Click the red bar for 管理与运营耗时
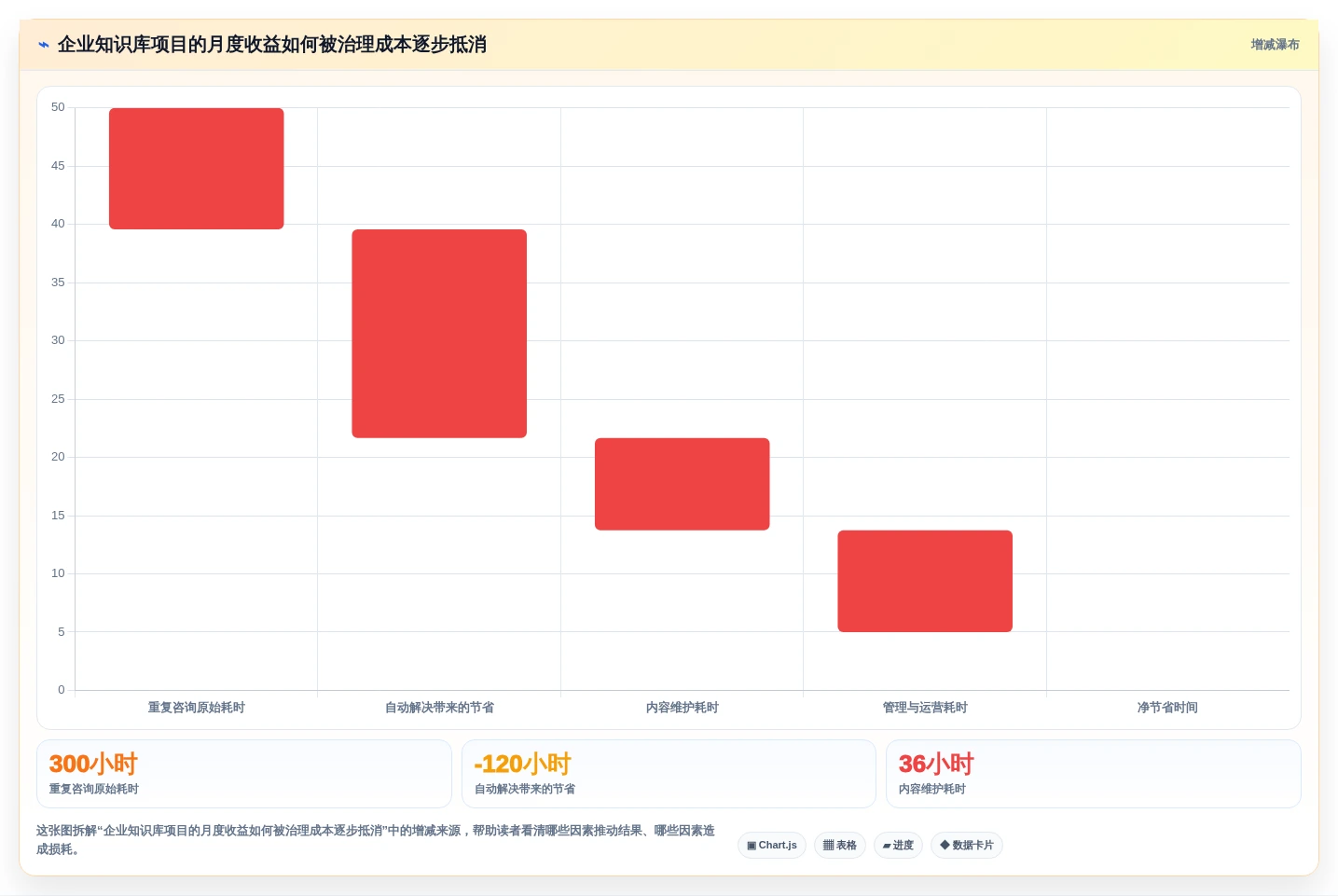 coord(925,581)
